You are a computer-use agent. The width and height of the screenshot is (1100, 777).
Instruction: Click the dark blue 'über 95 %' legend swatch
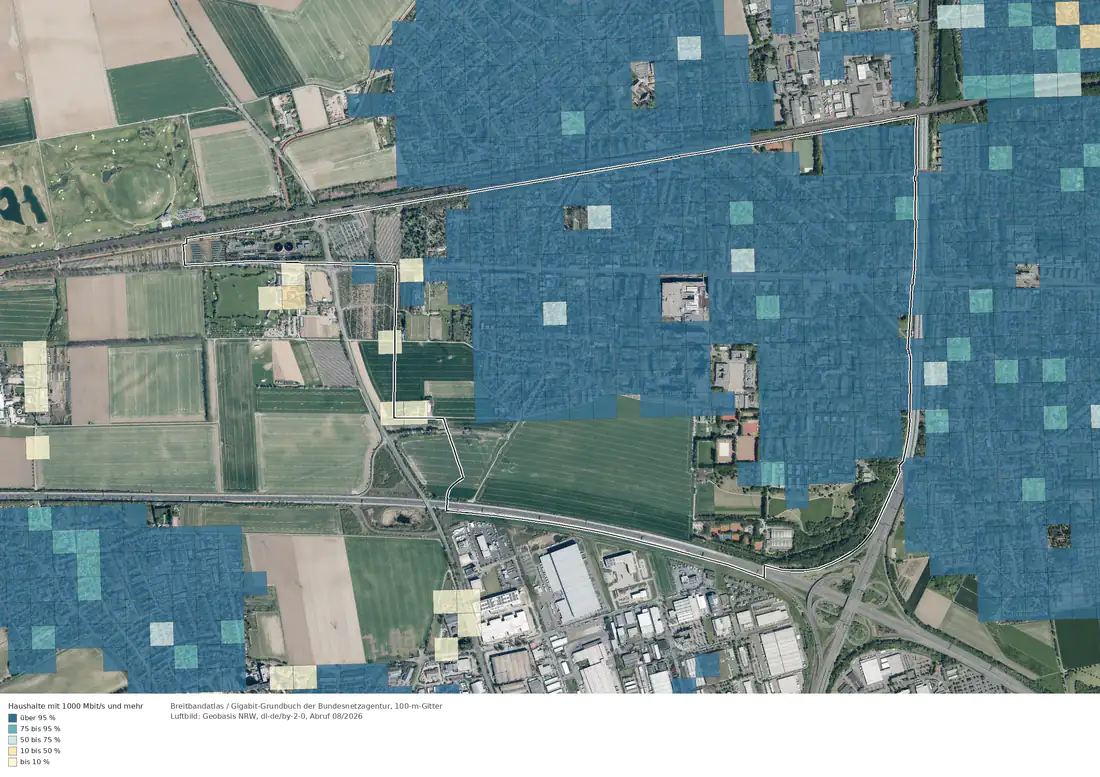coord(13,718)
